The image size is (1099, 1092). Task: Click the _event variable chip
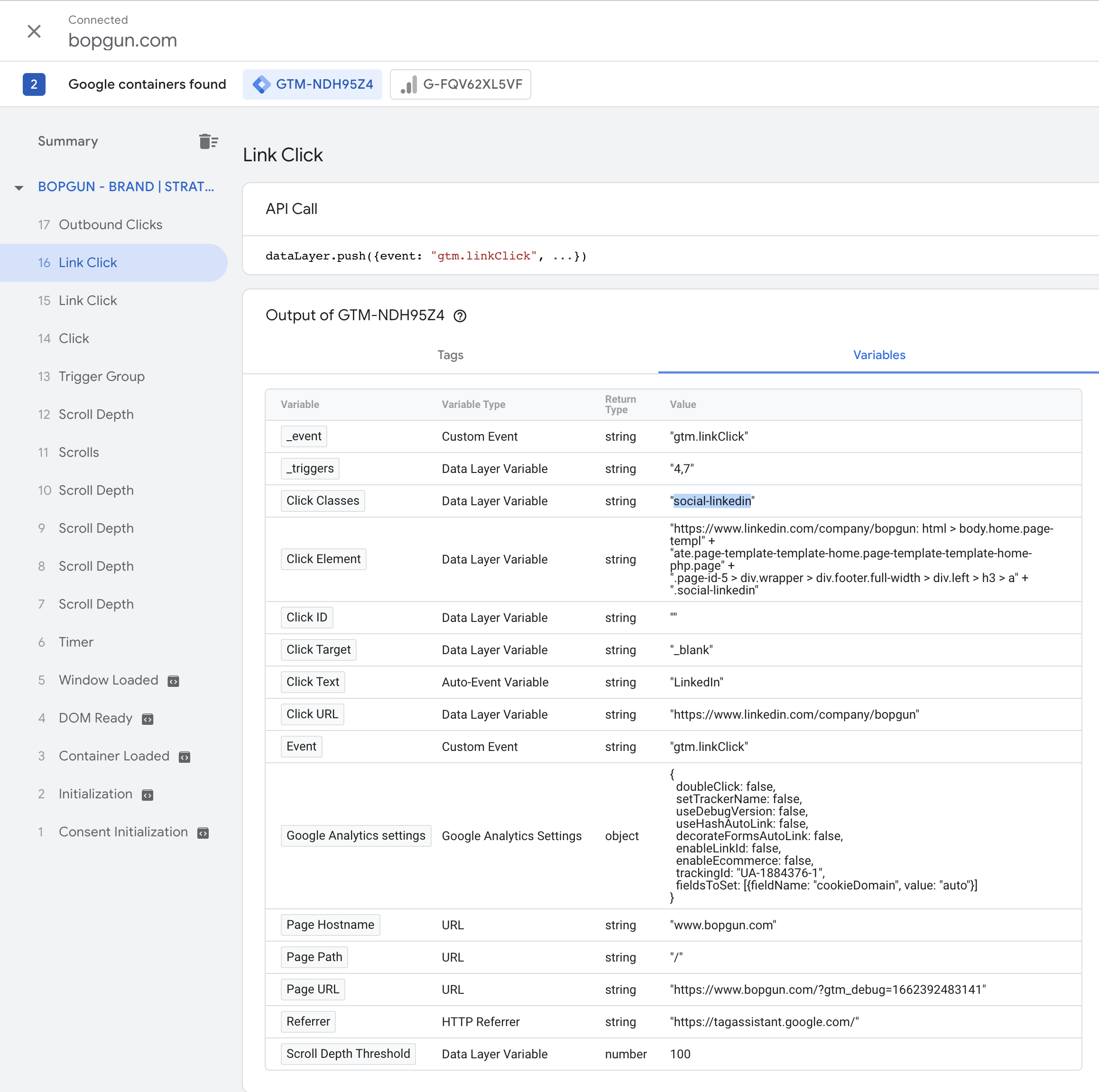pyautogui.click(x=304, y=436)
